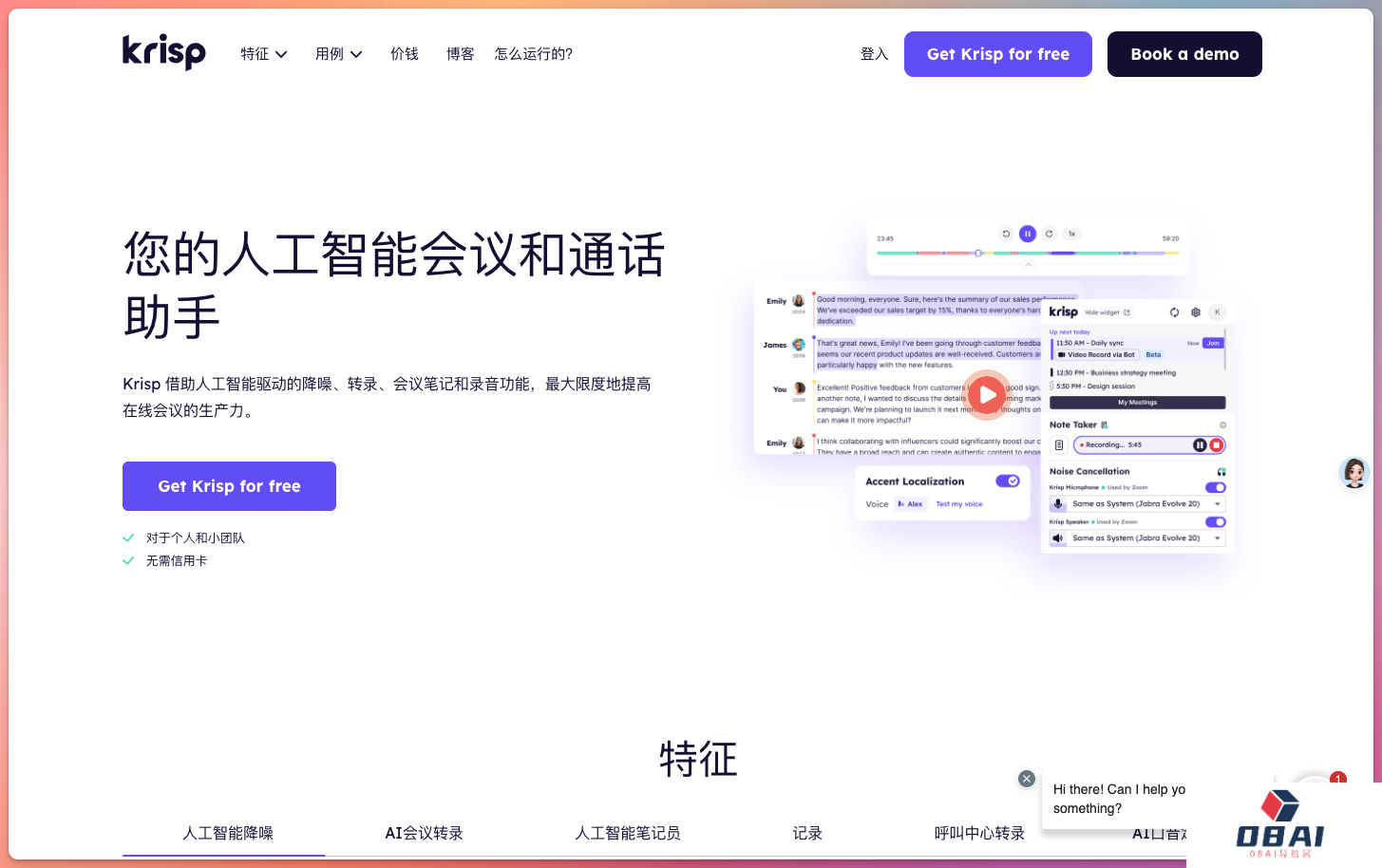This screenshot has width=1382, height=868.
Task: Select the 人工智能降噪 tab
Action: click(228, 833)
